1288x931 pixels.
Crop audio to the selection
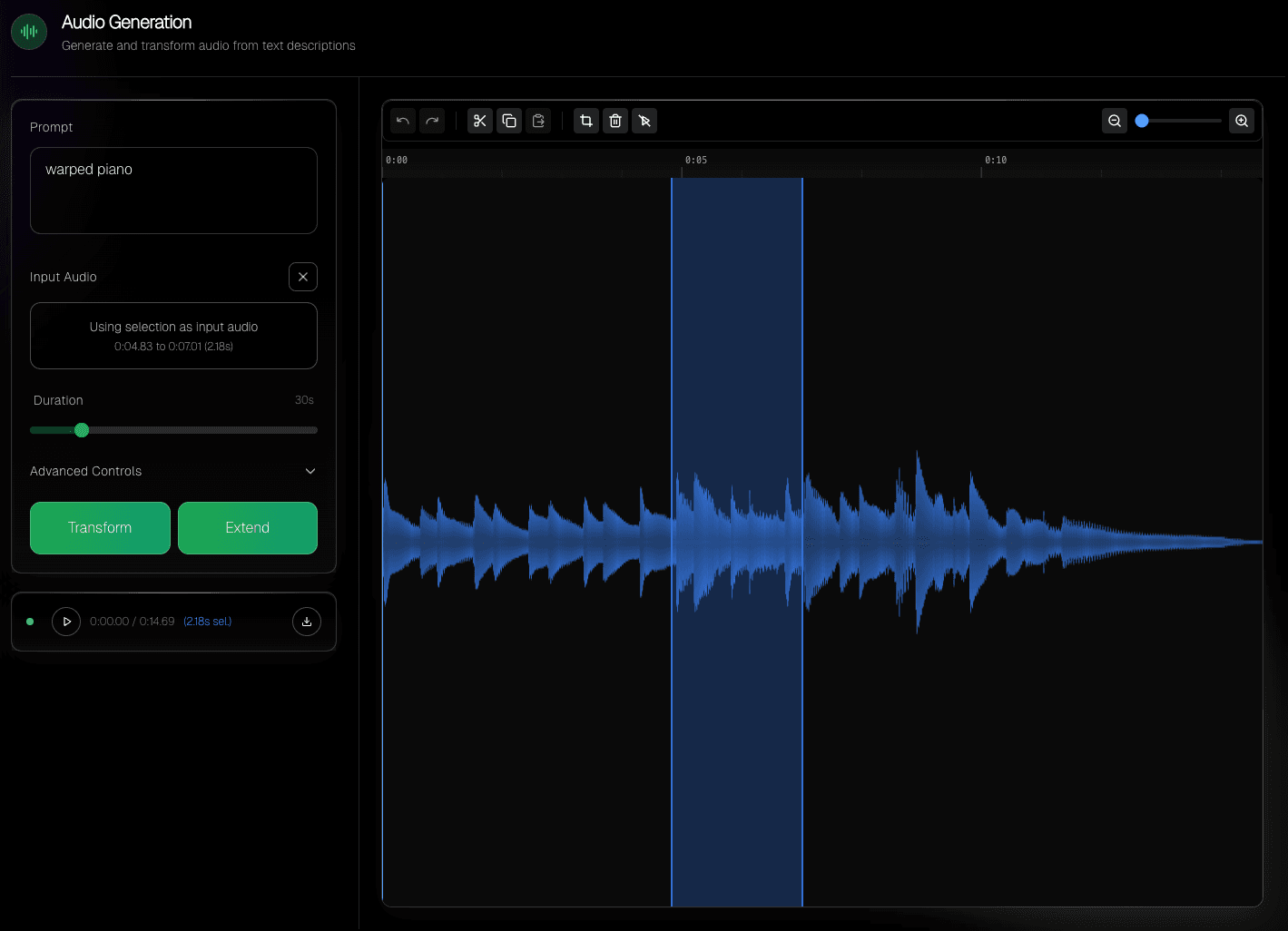586,121
